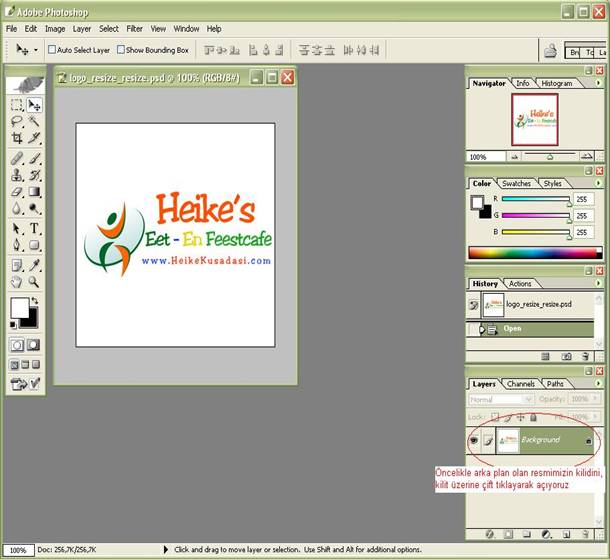
Task: Select the Healing Brush tool
Action: pos(16,158)
